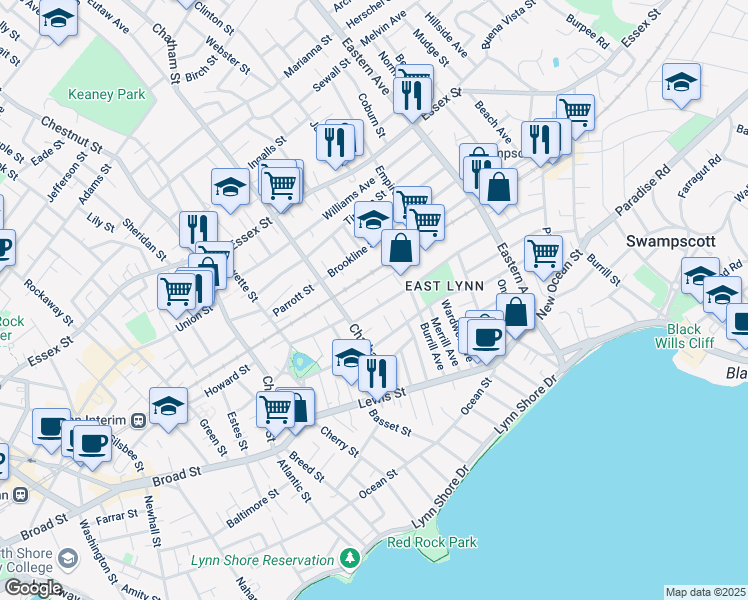The image size is (748, 600).
Task: Open the coffee cup marker beside Silsbee St
Action: coord(92,445)
